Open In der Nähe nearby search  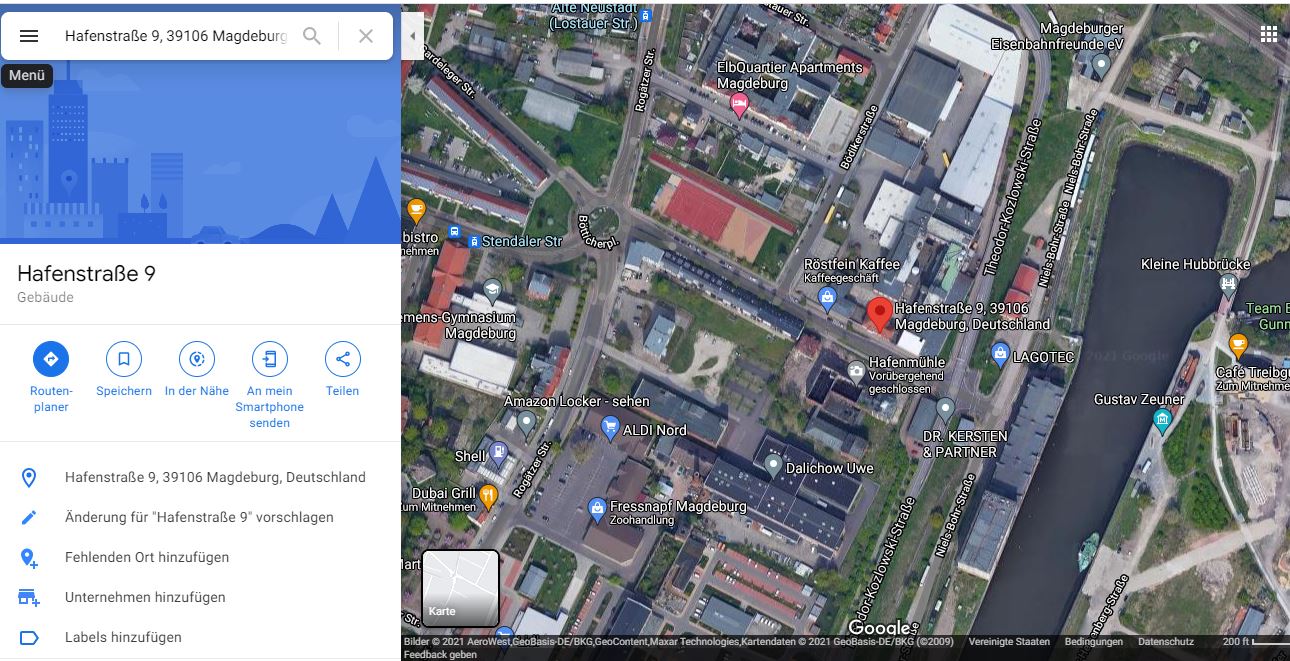tap(197, 359)
